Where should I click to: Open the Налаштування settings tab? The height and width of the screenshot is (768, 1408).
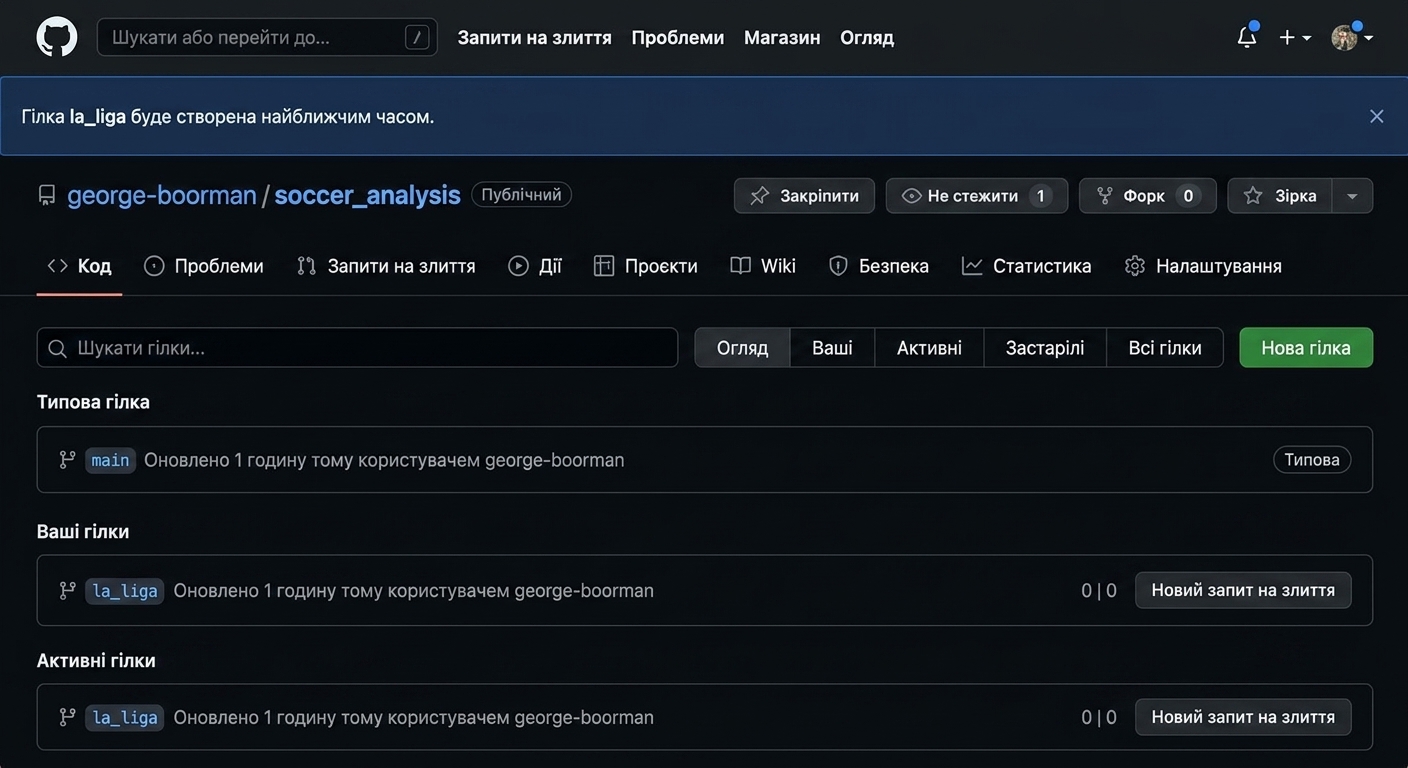tap(1203, 266)
